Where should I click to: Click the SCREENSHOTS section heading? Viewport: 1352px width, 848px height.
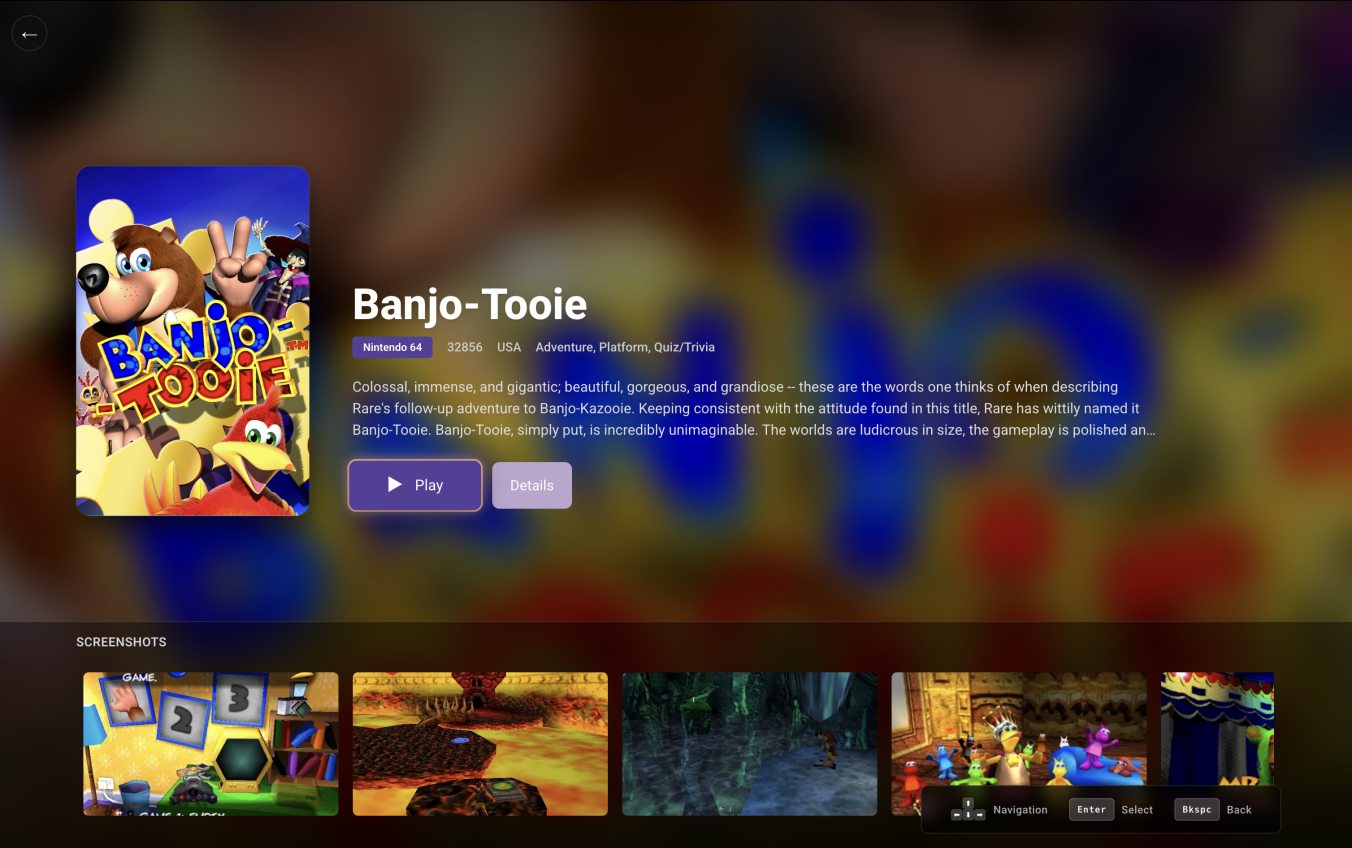(x=121, y=642)
